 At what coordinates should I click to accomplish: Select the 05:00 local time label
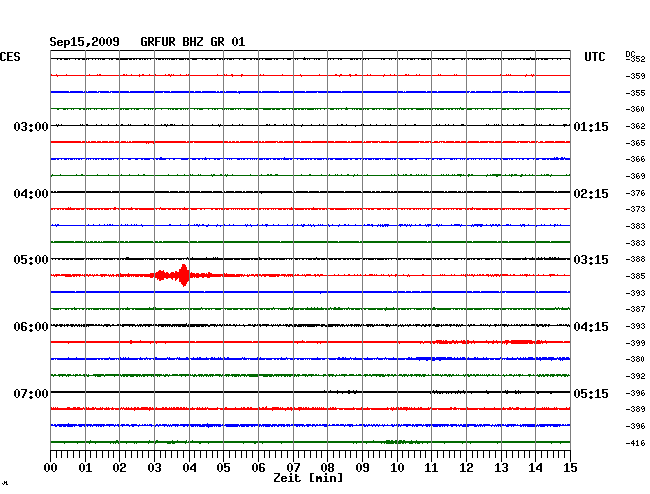coord(31,260)
